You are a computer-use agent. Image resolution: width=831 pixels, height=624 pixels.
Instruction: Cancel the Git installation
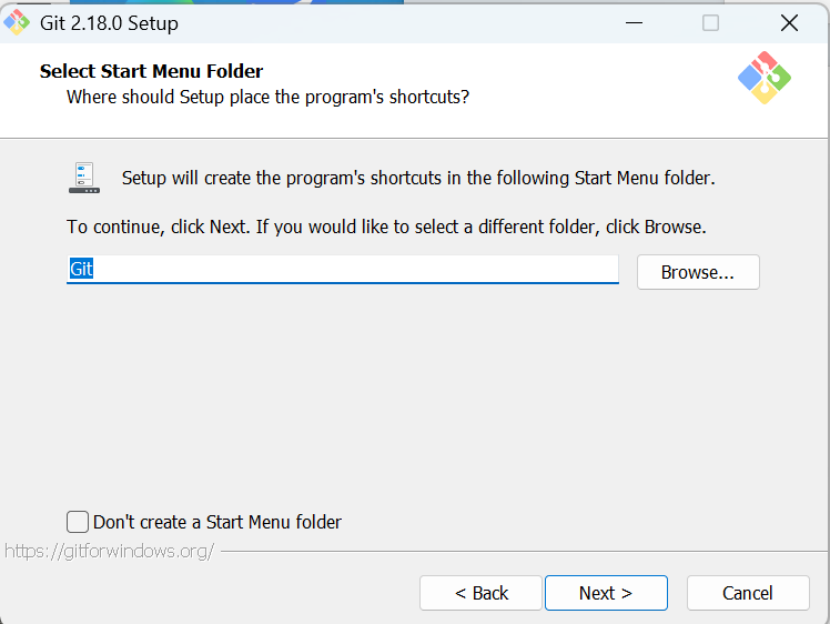pos(748,593)
